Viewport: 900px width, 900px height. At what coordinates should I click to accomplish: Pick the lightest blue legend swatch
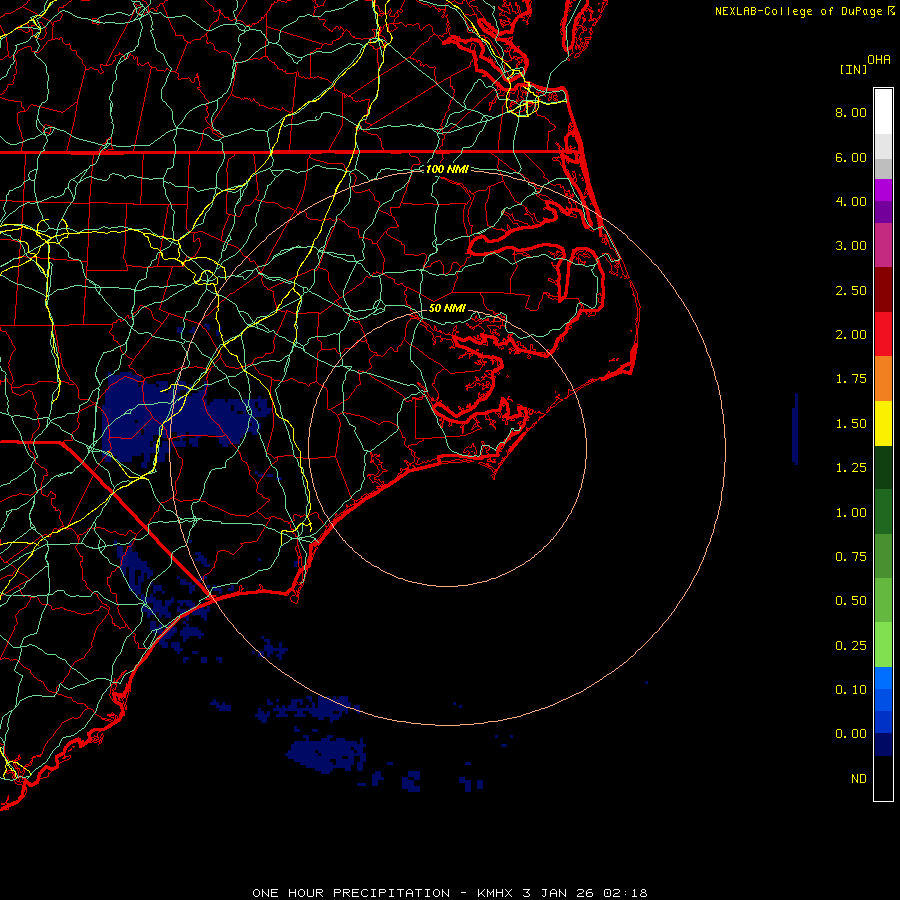tap(883, 678)
